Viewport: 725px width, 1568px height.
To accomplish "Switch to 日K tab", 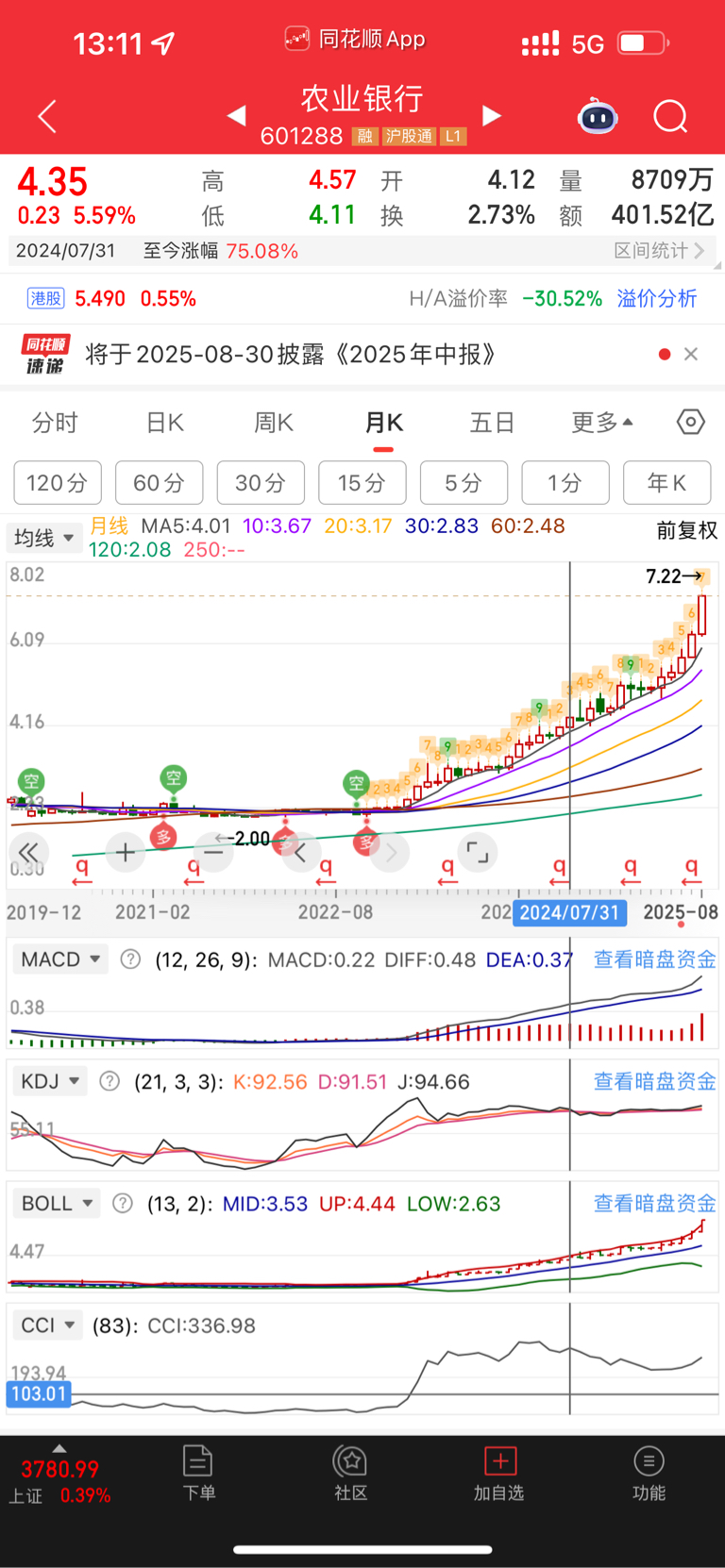I will (165, 422).
